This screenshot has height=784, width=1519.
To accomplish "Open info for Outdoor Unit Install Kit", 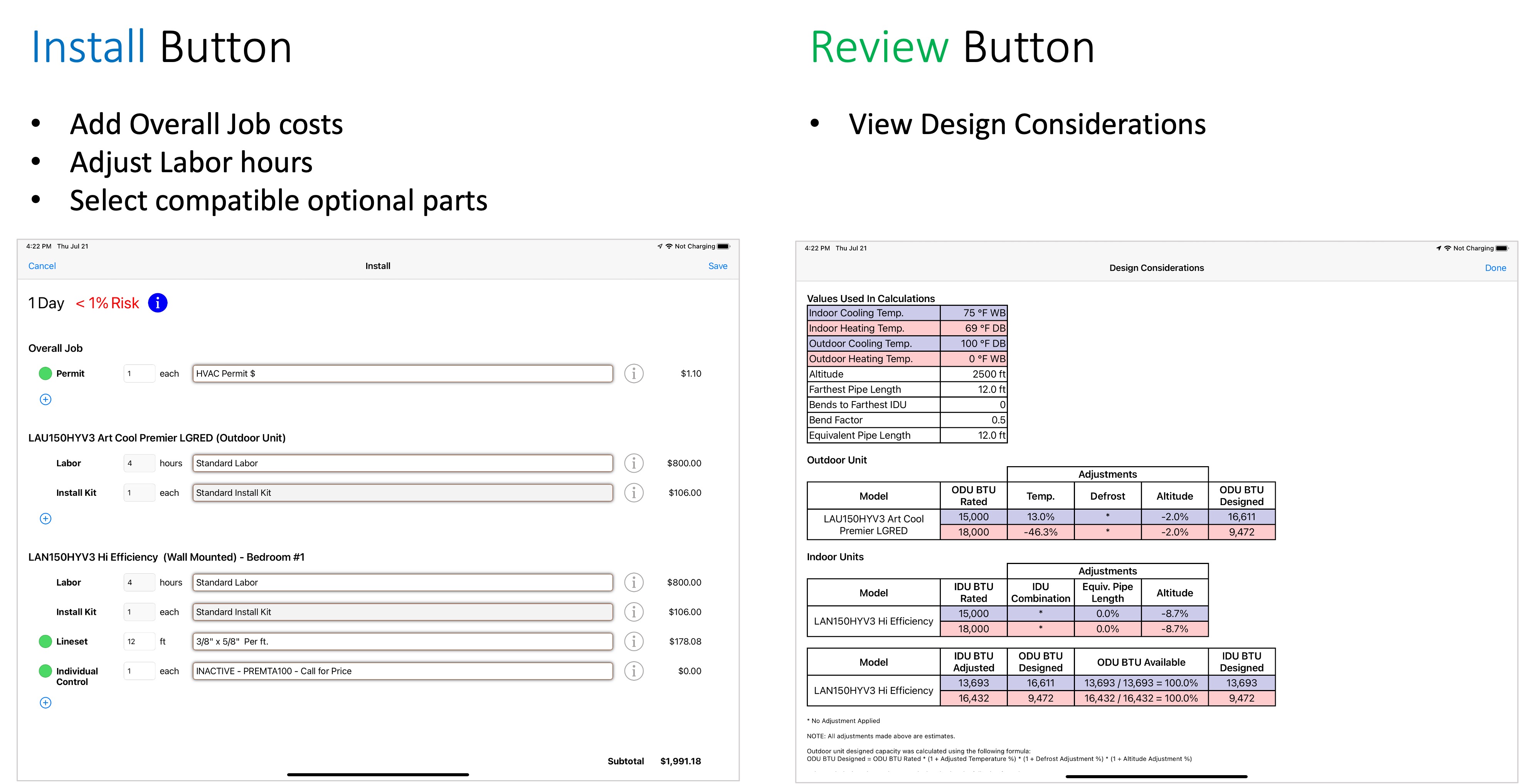I will click(634, 493).
